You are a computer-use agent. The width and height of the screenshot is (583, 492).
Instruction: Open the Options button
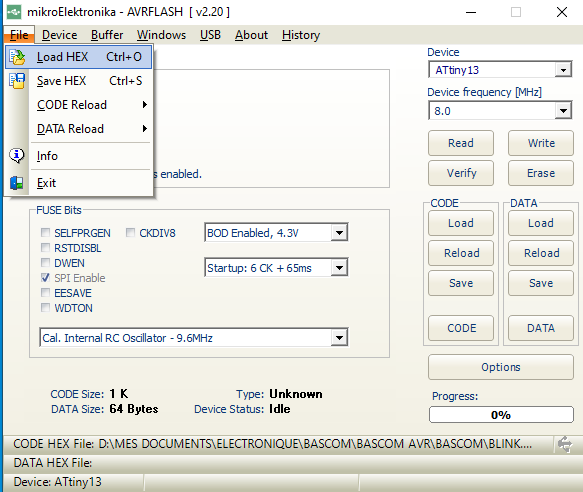point(501,367)
